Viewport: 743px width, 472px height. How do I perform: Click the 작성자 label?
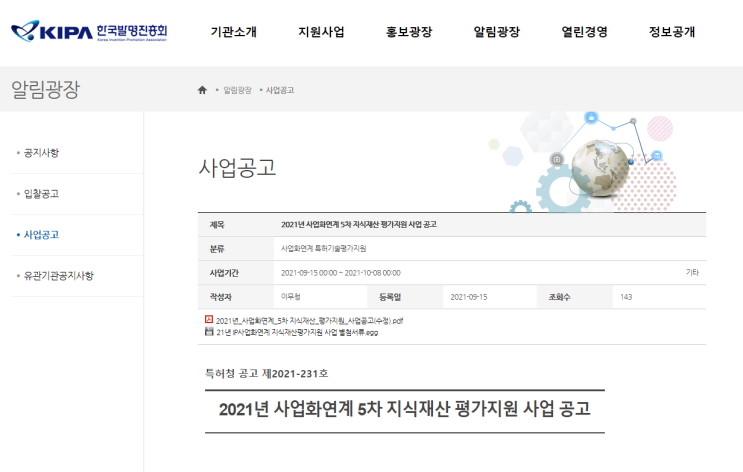(x=221, y=297)
